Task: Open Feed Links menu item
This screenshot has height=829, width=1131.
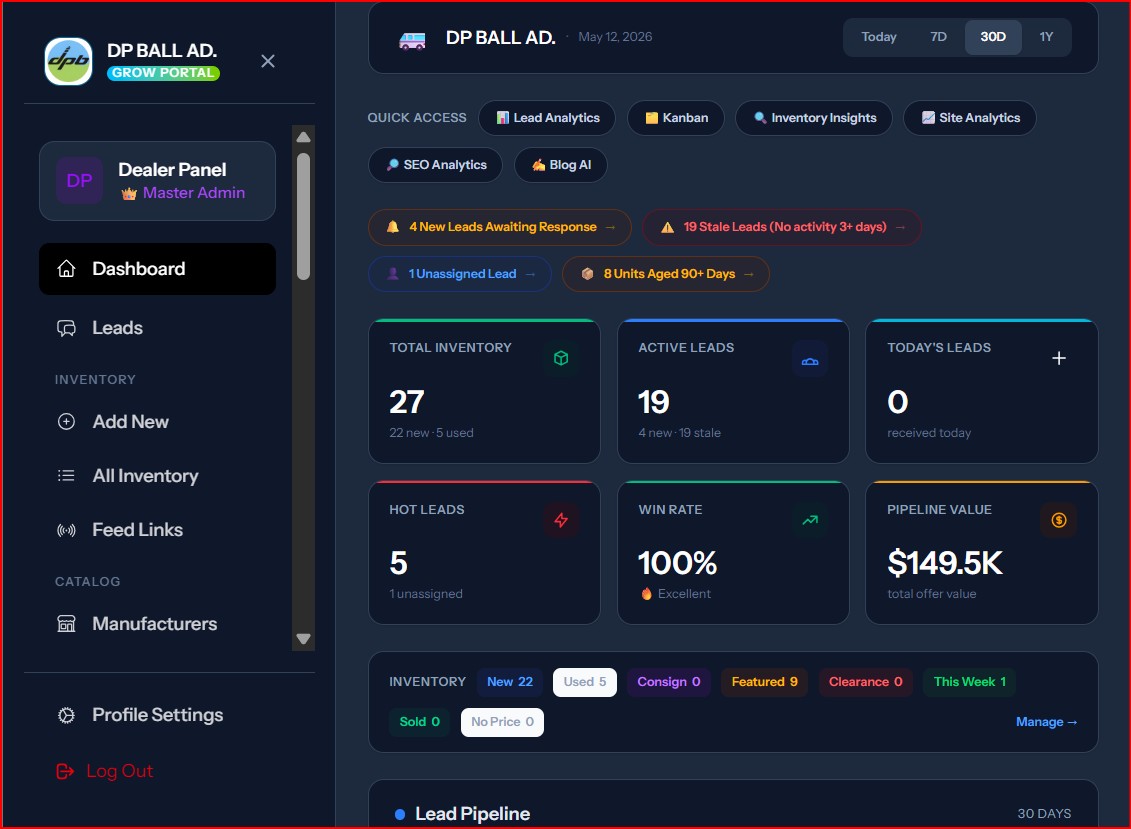Action: point(157,530)
